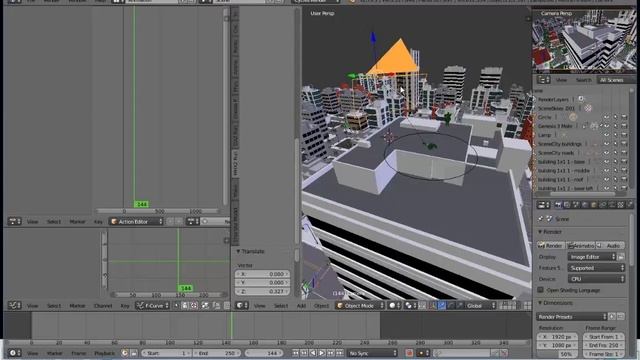Select the Lamp row in outliner
This screenshot has height=360, width=640.
pyautogui.click(x=544, y=135)
